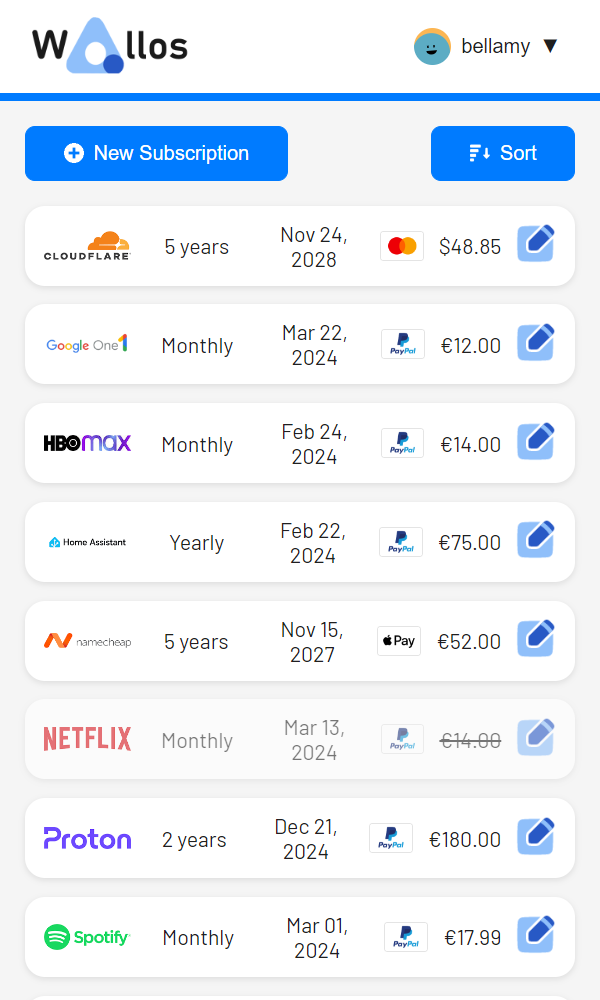Click the bellamy avatar image
This screenshot has height=1000, width=600.
433,46
